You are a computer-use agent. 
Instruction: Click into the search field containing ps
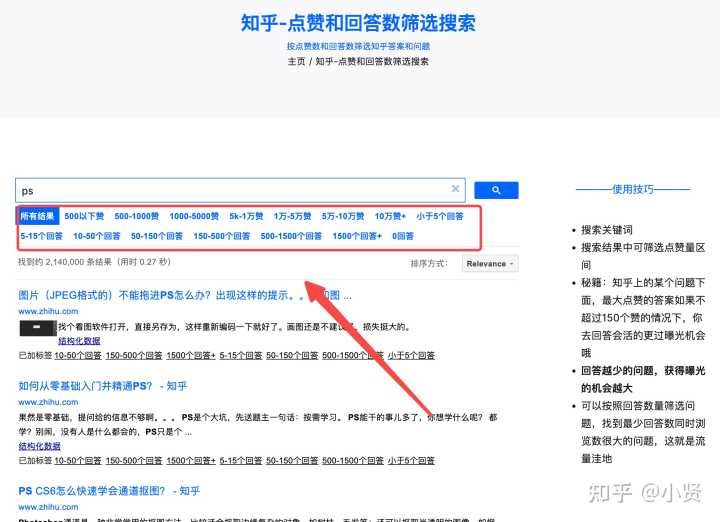(x=230, y=190)
